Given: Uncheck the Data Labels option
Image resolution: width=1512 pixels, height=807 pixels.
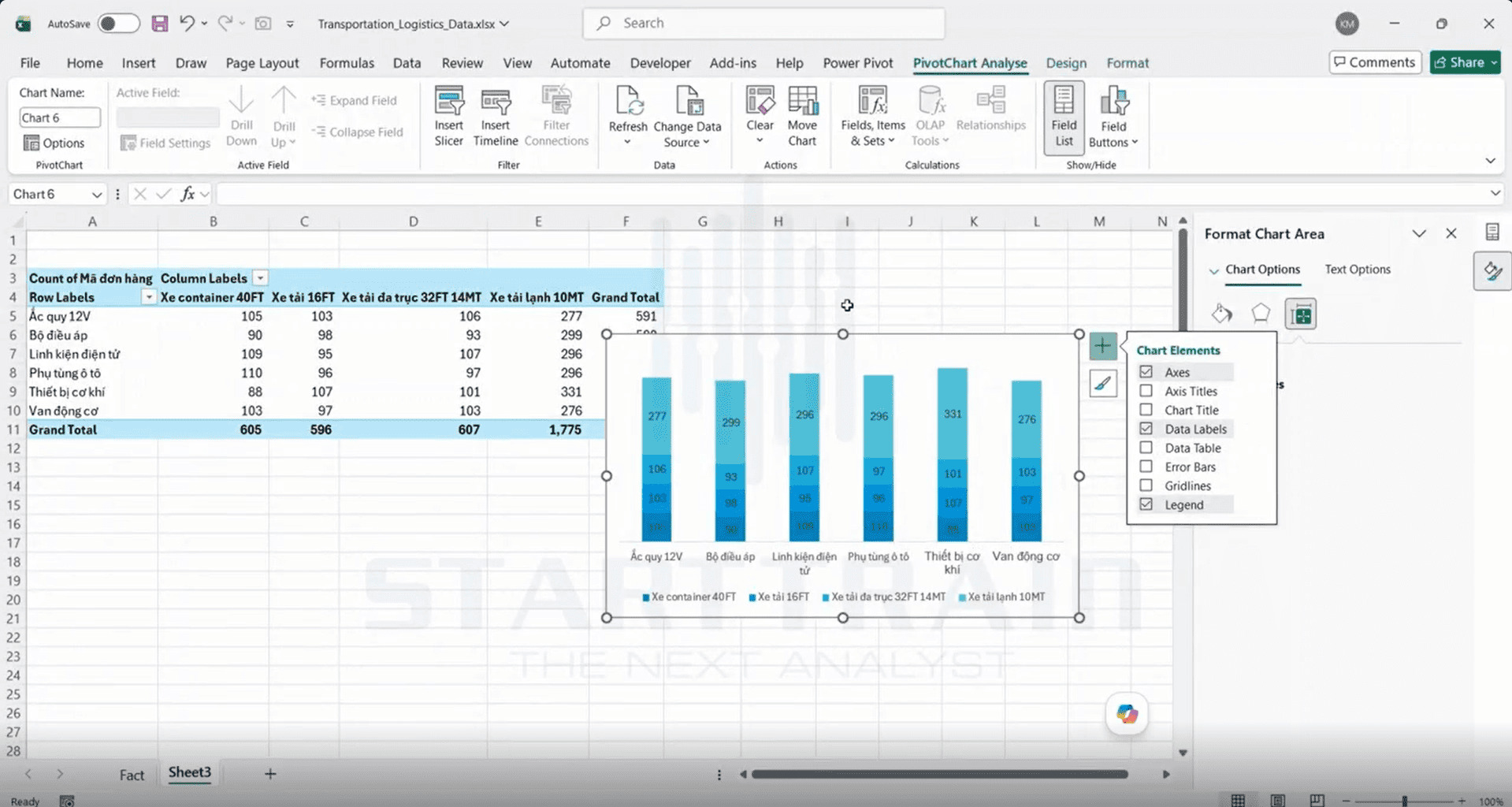Looking at the screenshot, I should pos(1146,429).
